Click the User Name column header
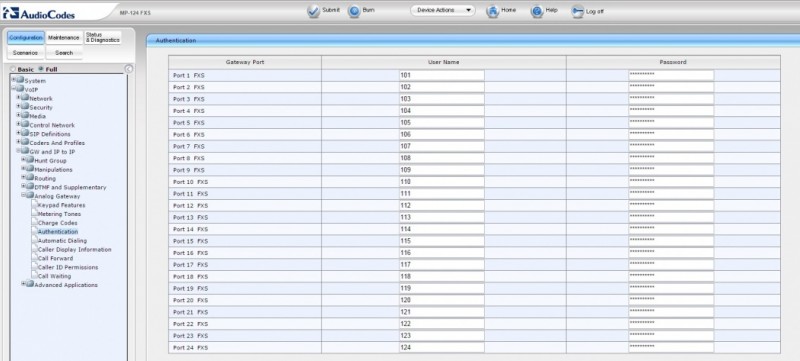The width and height of the screenshot is (800, 361). pos(443,62)
